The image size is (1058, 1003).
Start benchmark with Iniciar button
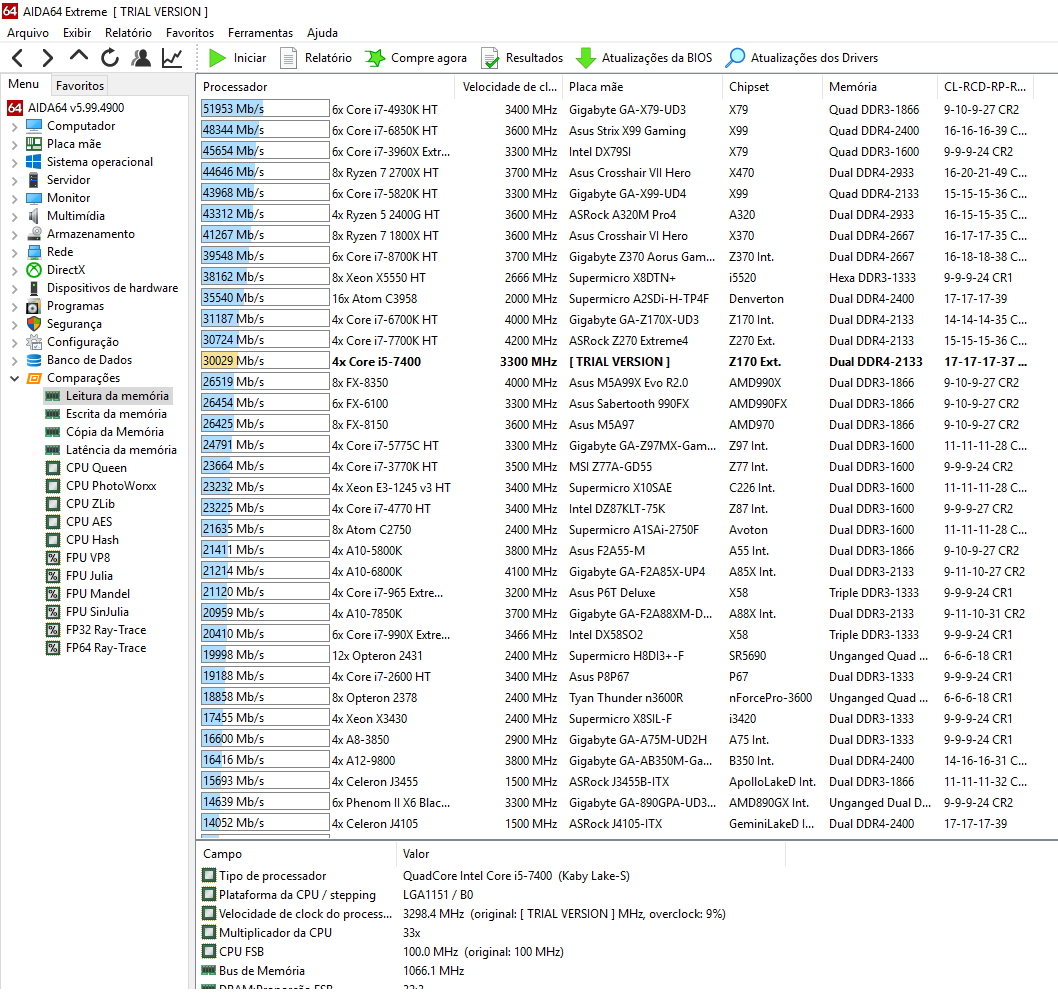237,58
